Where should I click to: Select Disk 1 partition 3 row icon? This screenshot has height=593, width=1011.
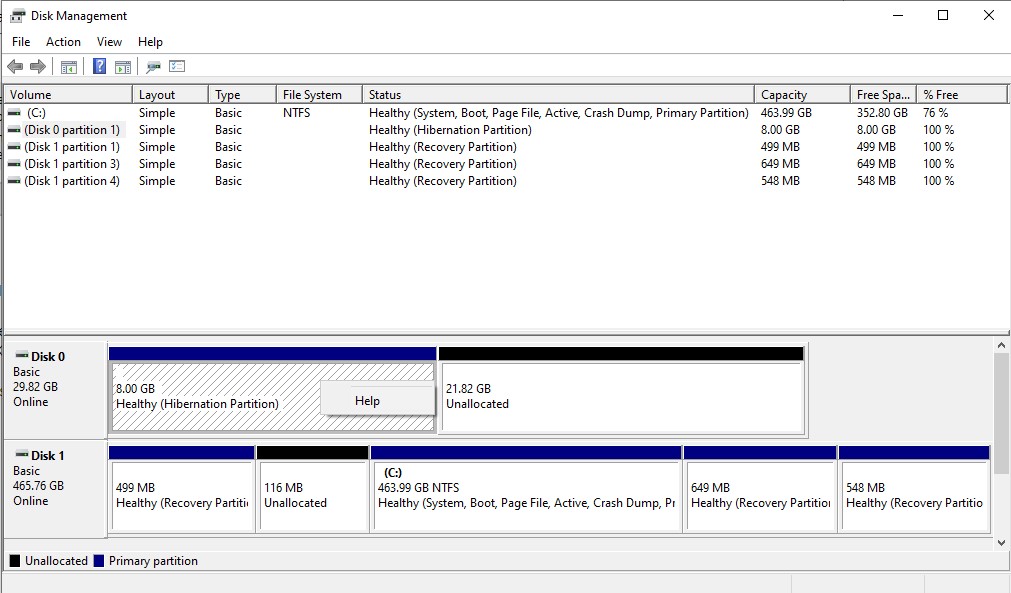[14, 164]
